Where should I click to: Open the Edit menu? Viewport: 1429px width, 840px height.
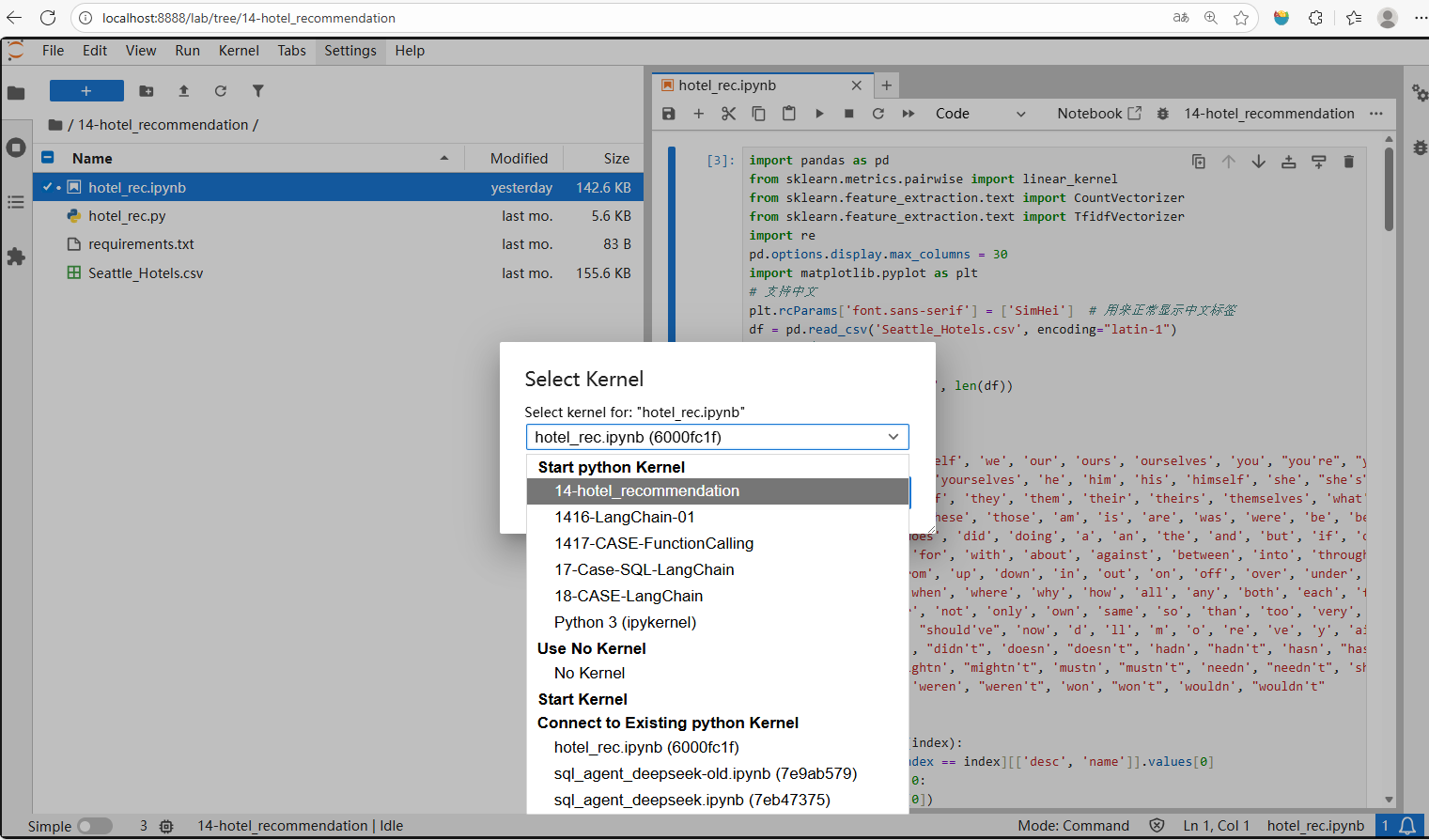pyautogui.click(x=95, y=51)
